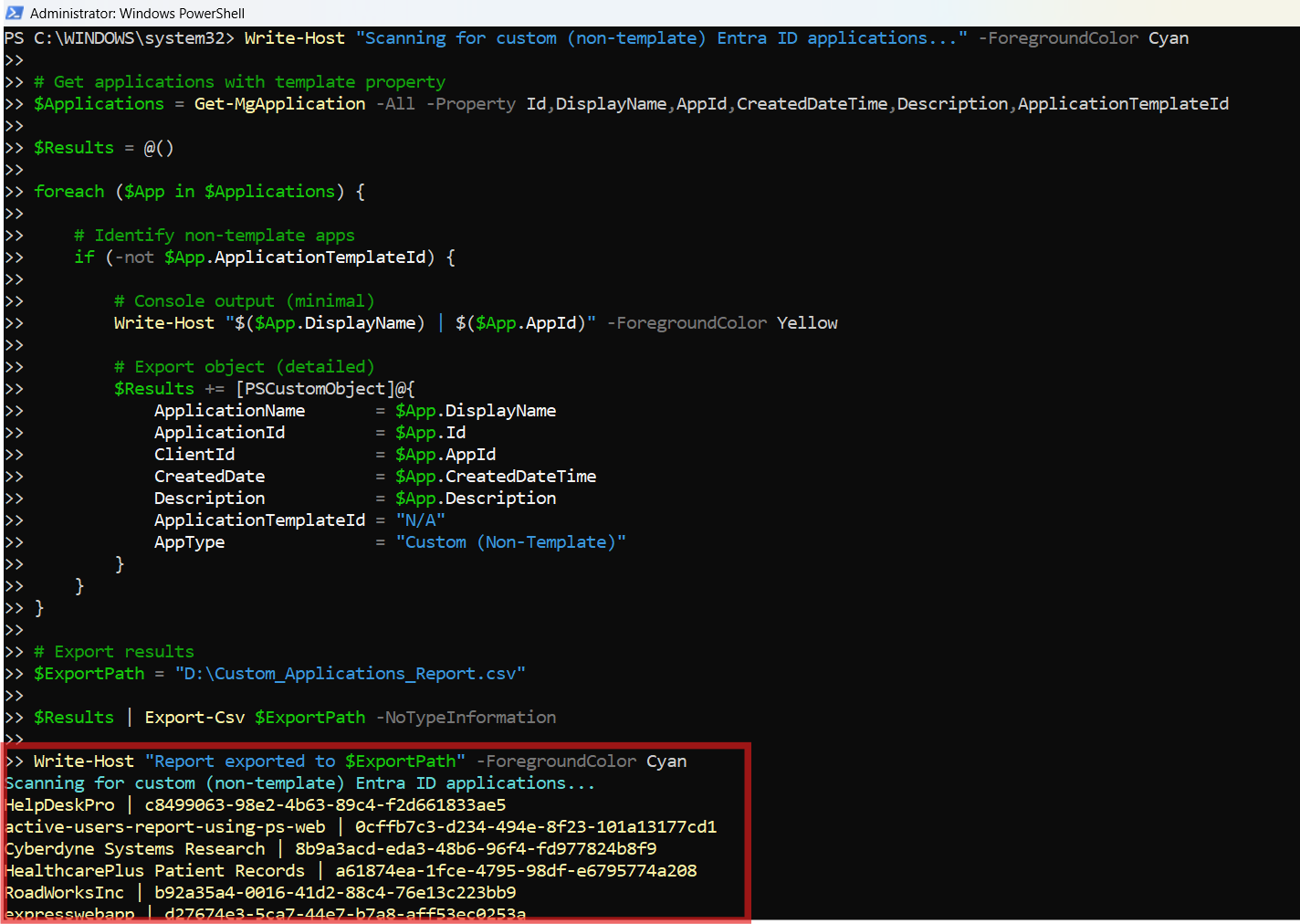
Task: Click the $Applications variable in the assignment line
Action: 99,104
